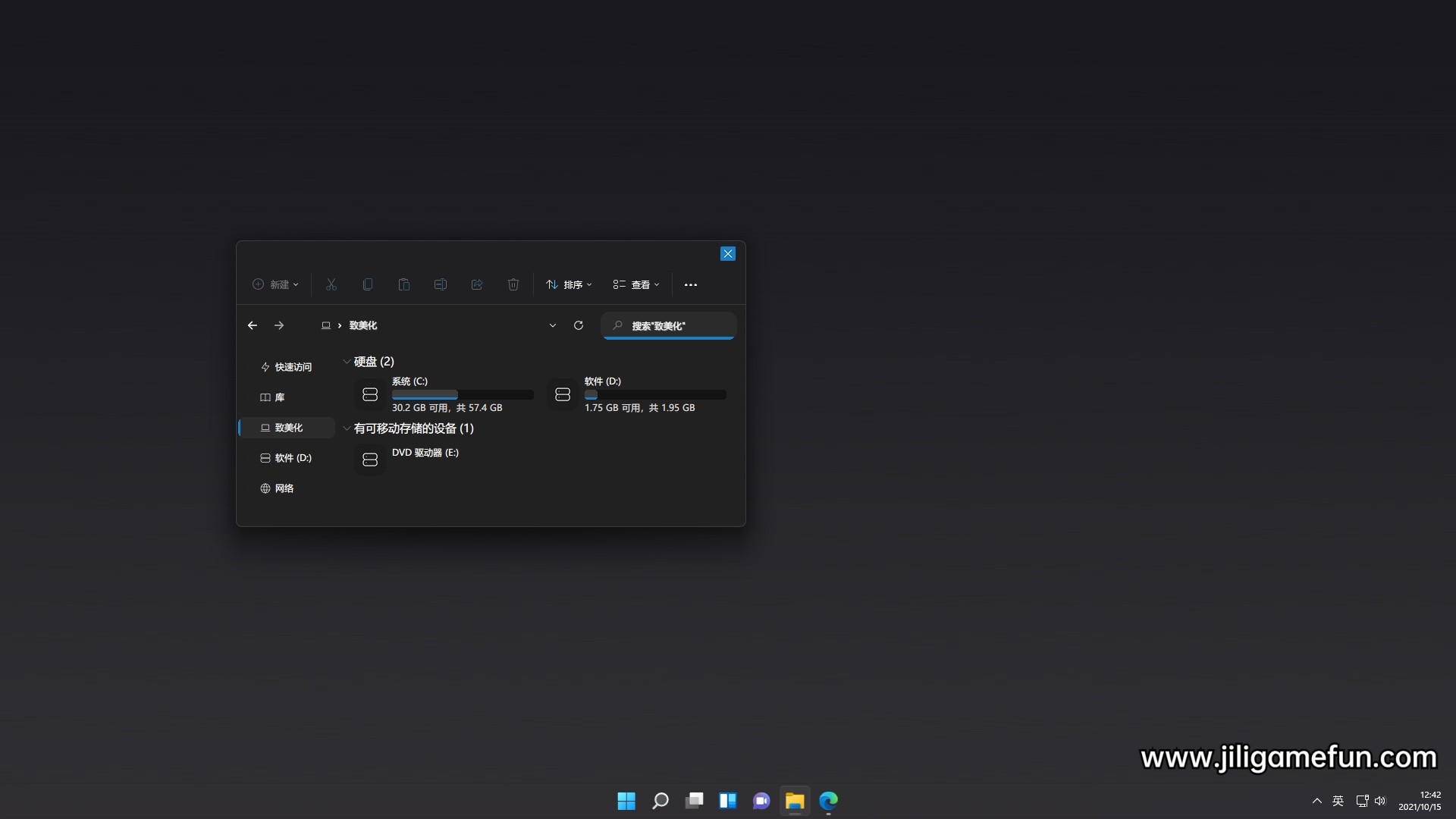Go back with the left arrow
The width and height of the screenshot is (1456, 819).
[x=253, y=325]
